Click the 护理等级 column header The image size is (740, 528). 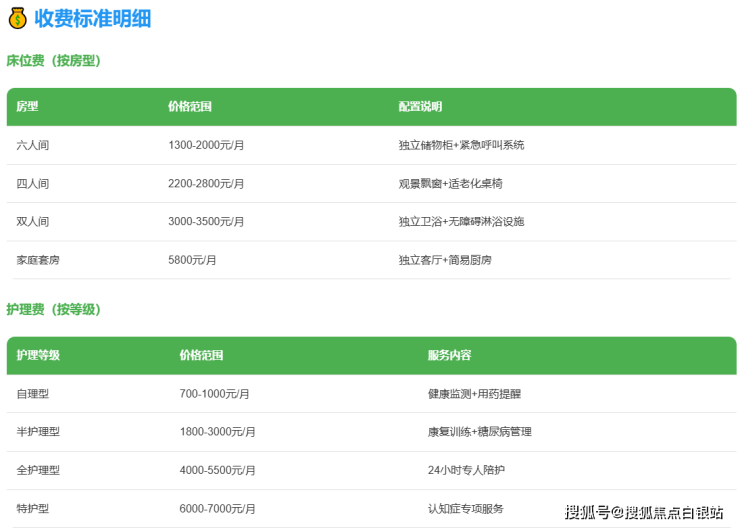(38, 356)
